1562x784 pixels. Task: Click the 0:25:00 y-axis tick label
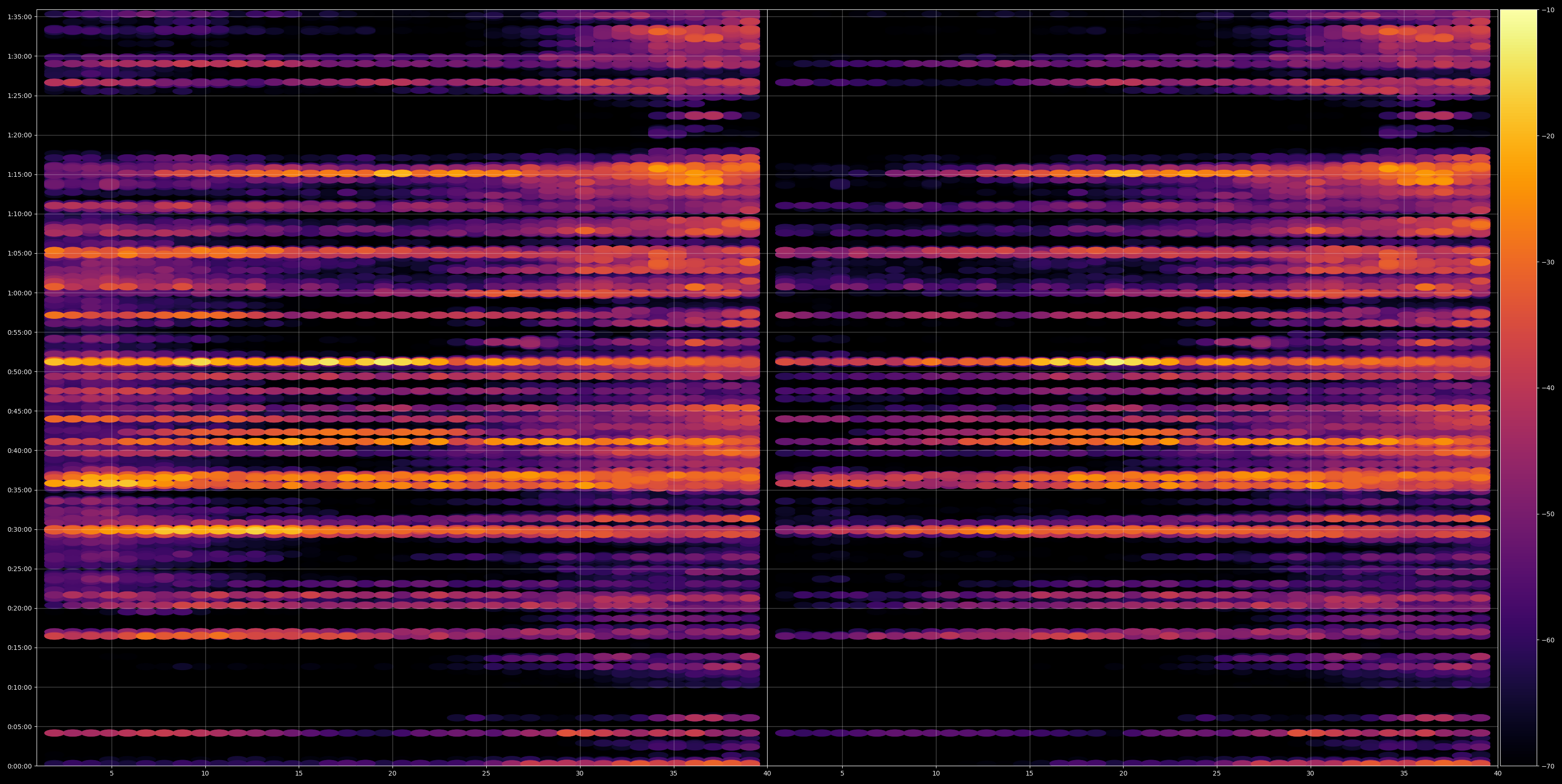pyautogui.click(x=19, y=569)
